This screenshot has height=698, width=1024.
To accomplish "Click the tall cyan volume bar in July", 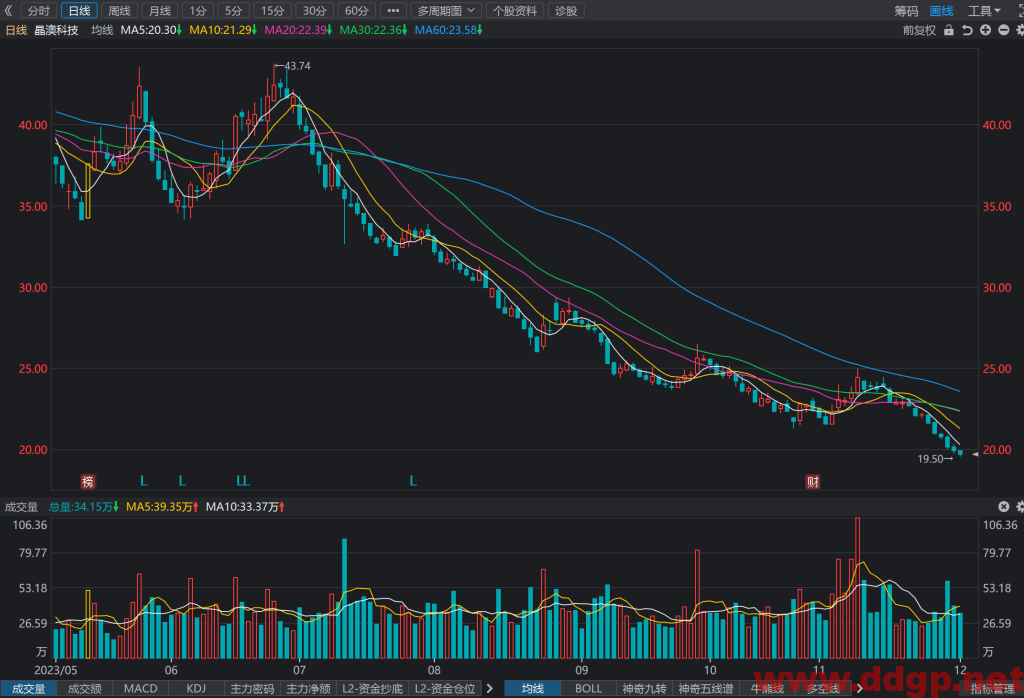I will 344,598.
